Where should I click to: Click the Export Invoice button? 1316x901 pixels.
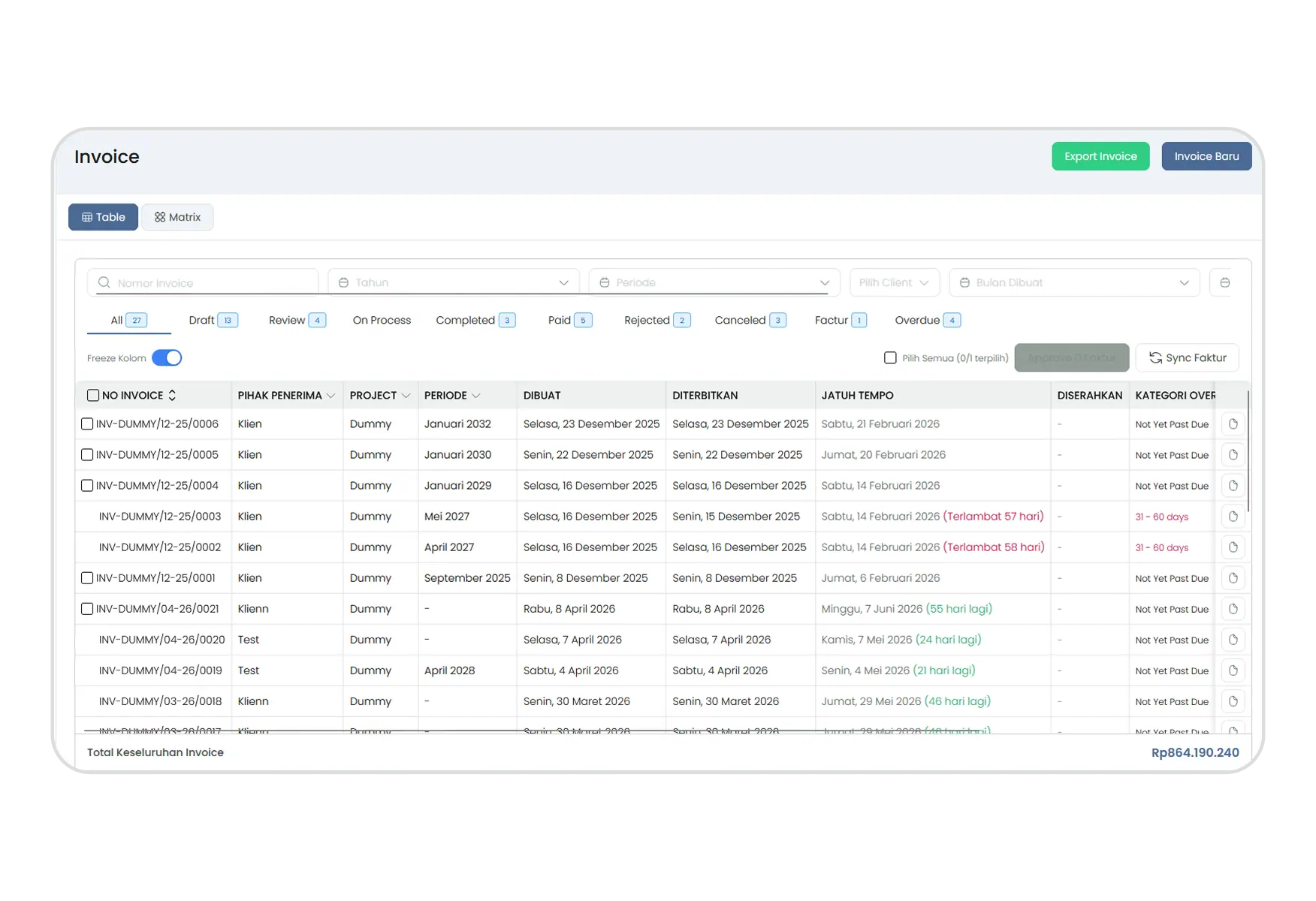[1100, 156]
